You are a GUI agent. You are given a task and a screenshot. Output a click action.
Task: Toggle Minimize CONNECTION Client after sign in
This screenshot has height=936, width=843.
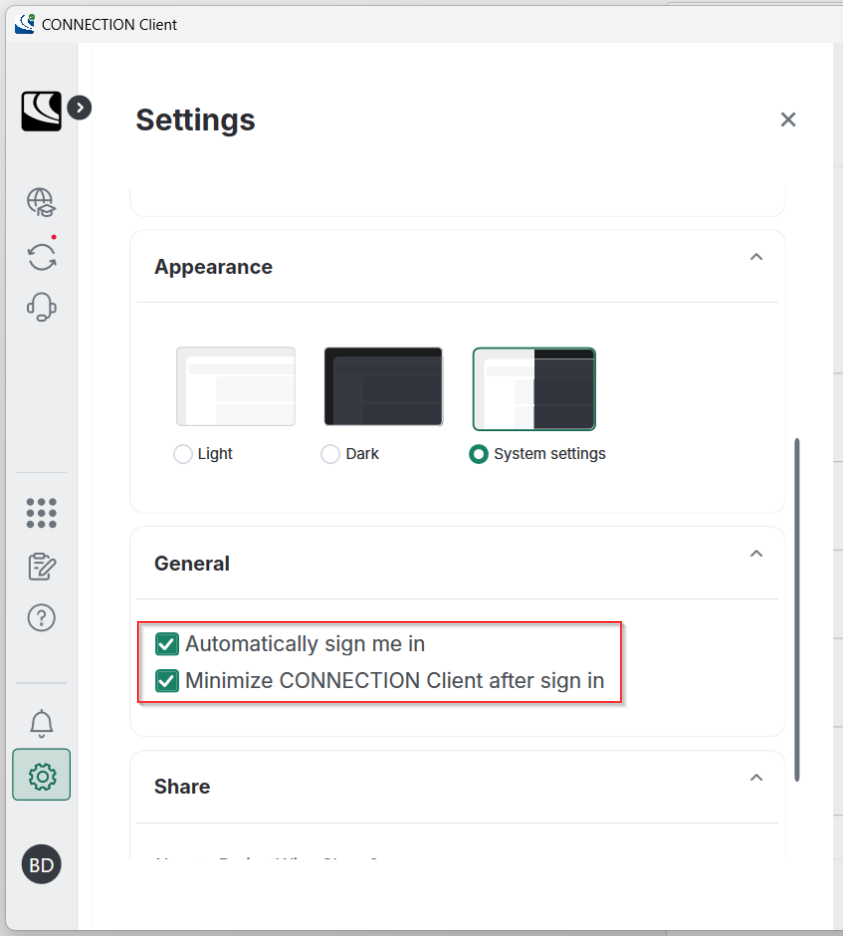[167, 681]
